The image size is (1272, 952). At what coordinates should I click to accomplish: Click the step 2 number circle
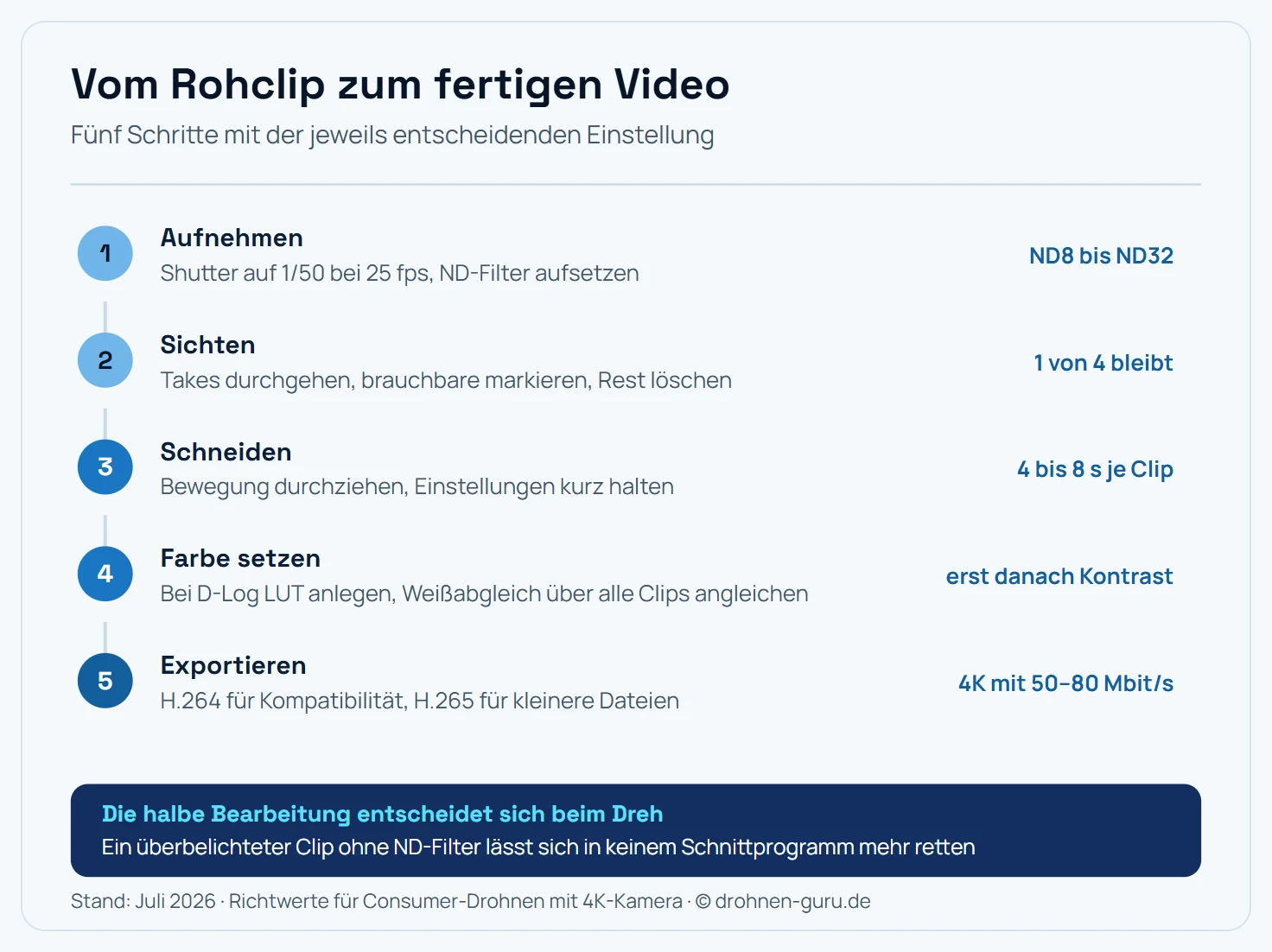[105, 360]
